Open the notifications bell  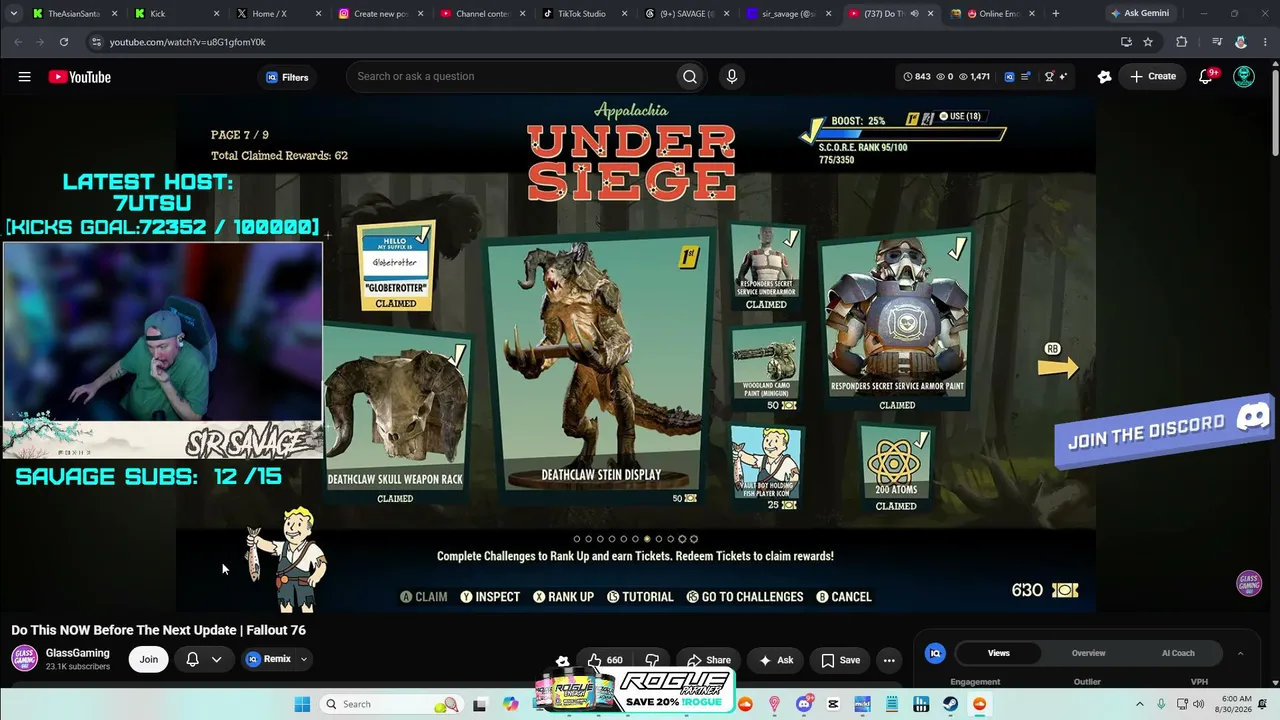point(1206,77)
